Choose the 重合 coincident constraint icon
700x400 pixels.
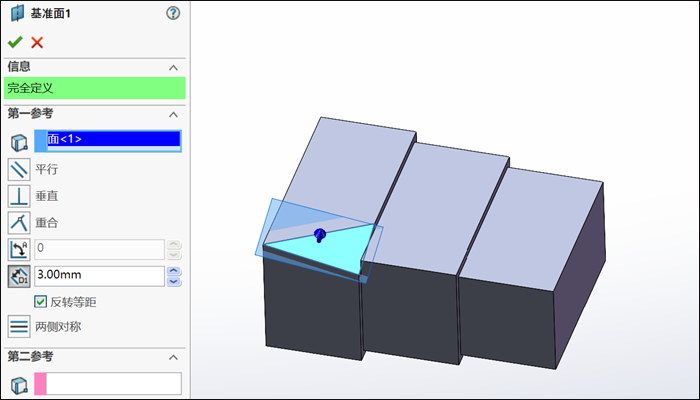click(x=19, y=223)
